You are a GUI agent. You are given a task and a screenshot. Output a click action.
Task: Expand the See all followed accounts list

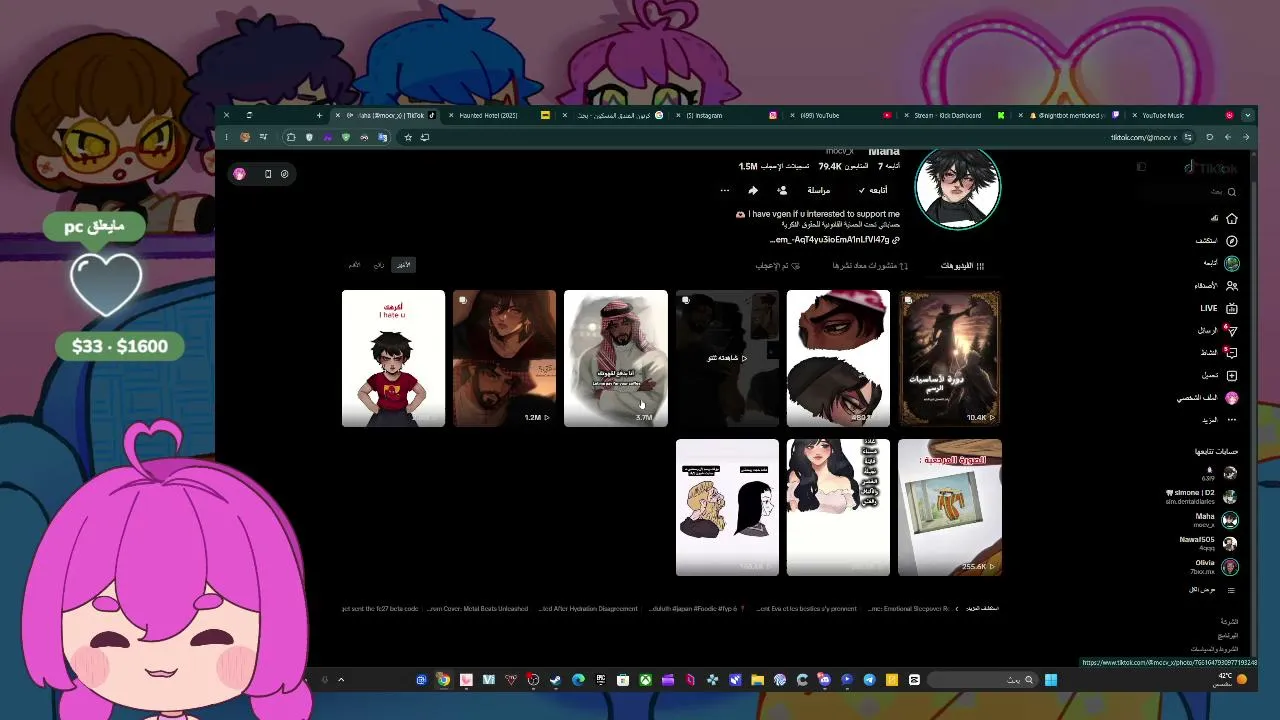coord(1211,590)
